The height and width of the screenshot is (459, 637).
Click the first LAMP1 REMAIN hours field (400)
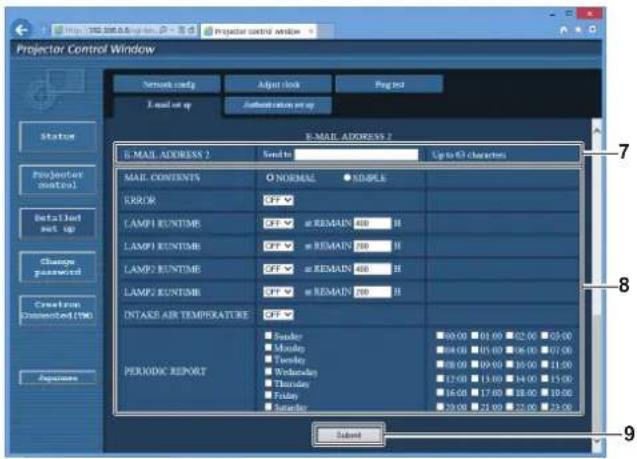pyautogui.click(x=372, y=223)
